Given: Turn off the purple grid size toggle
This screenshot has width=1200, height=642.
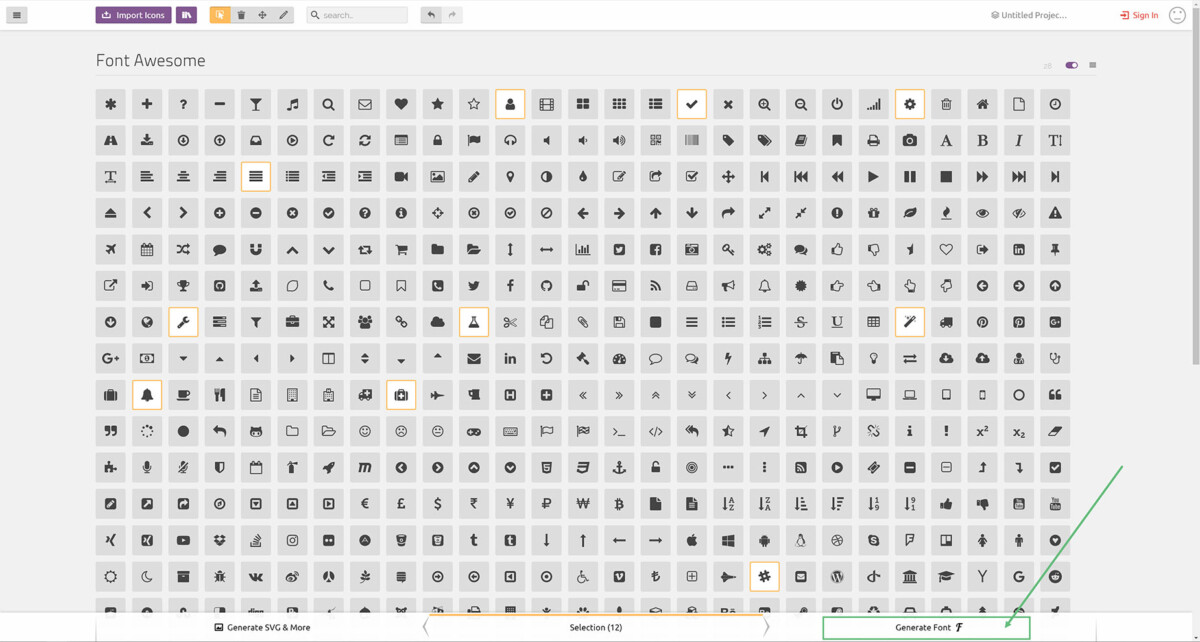Looking at the screenshot, I should click(x=1071, y=64).
